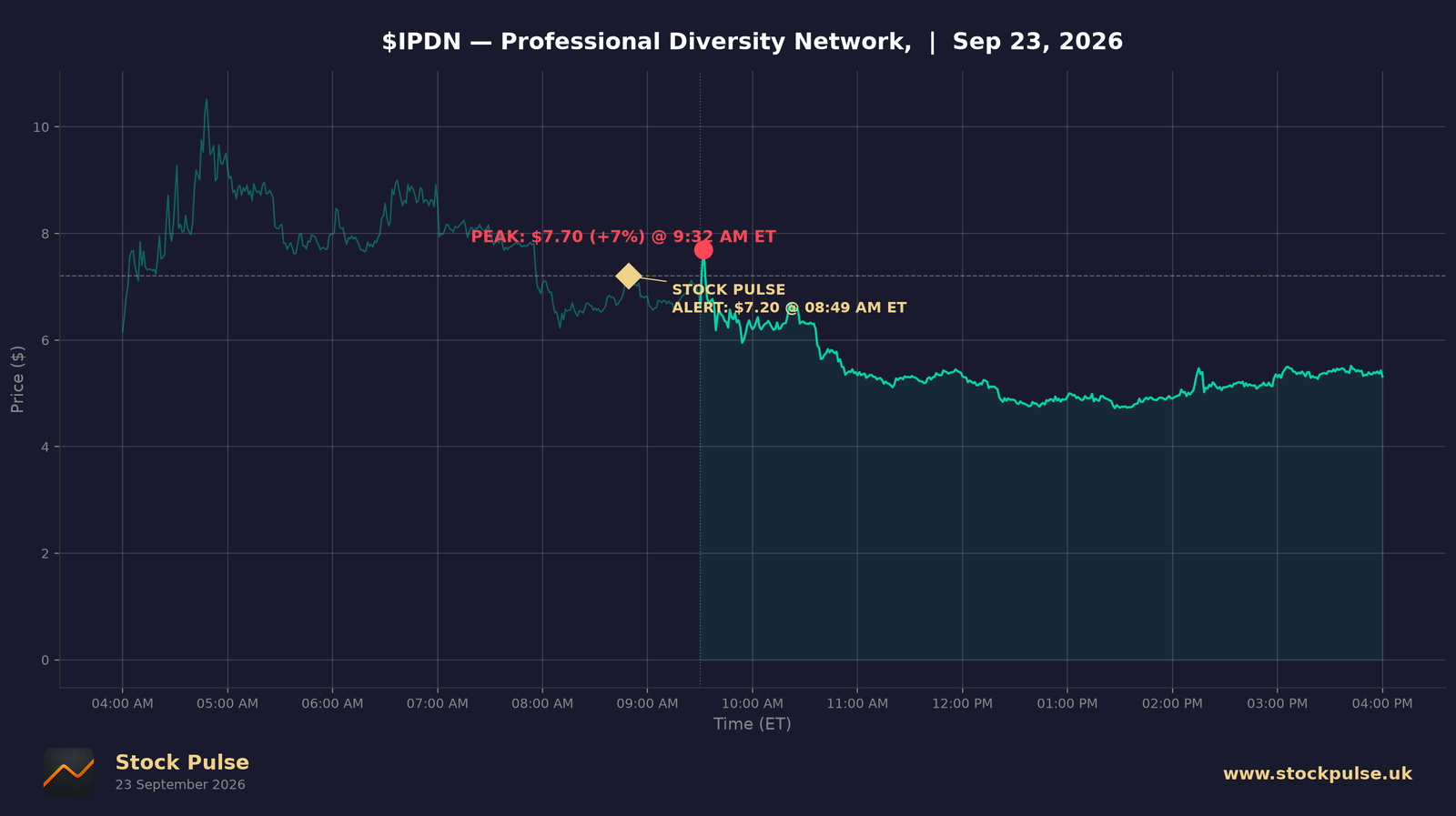Click the 23 September 2026 footer date

tap(180, 784)
